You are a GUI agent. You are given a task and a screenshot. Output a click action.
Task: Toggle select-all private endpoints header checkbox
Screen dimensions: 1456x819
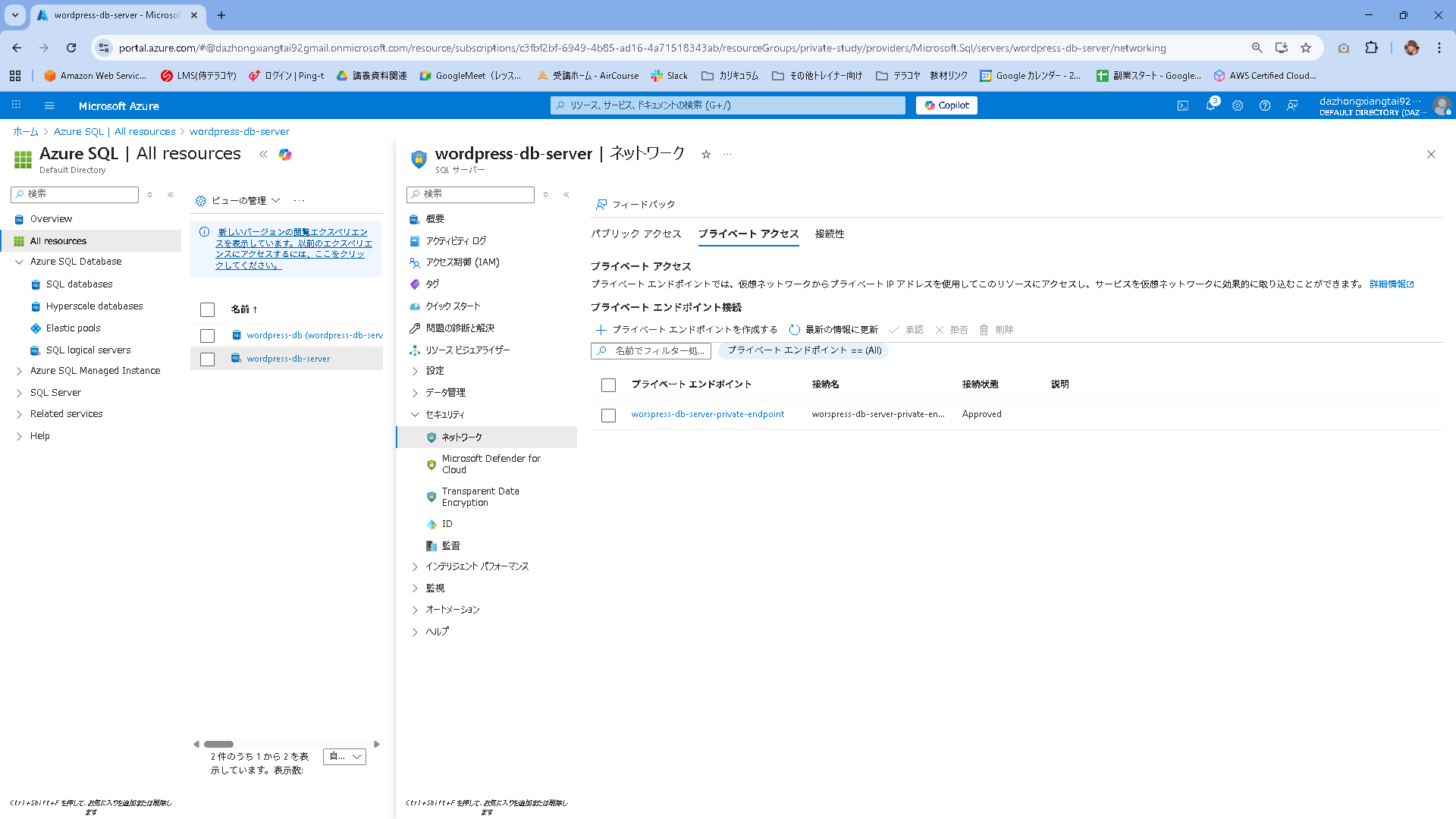click(608, 384)
